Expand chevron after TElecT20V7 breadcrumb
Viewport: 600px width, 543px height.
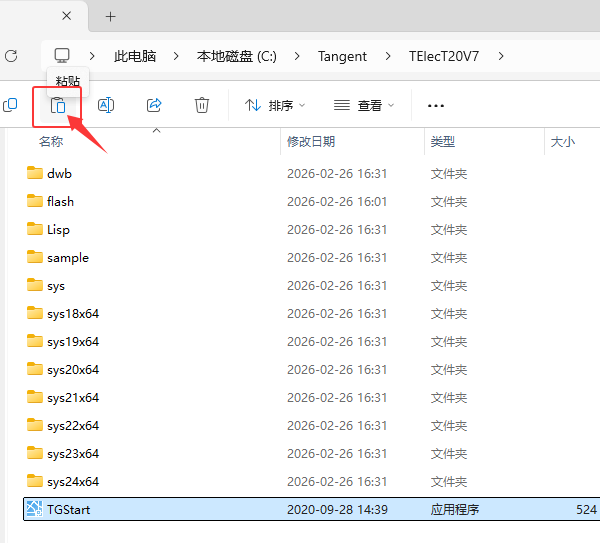(x=501, y=56)
